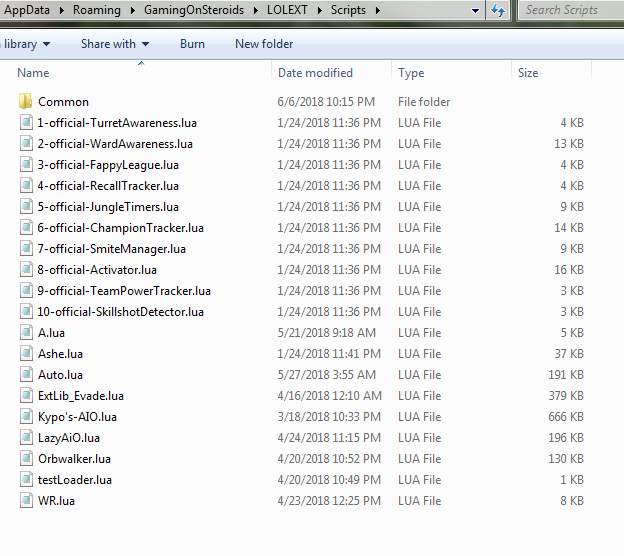Image resolution: width=624 pixels, height=556 pixels.
Task: Click the 191 KB size cell
Action: (566, 375)
